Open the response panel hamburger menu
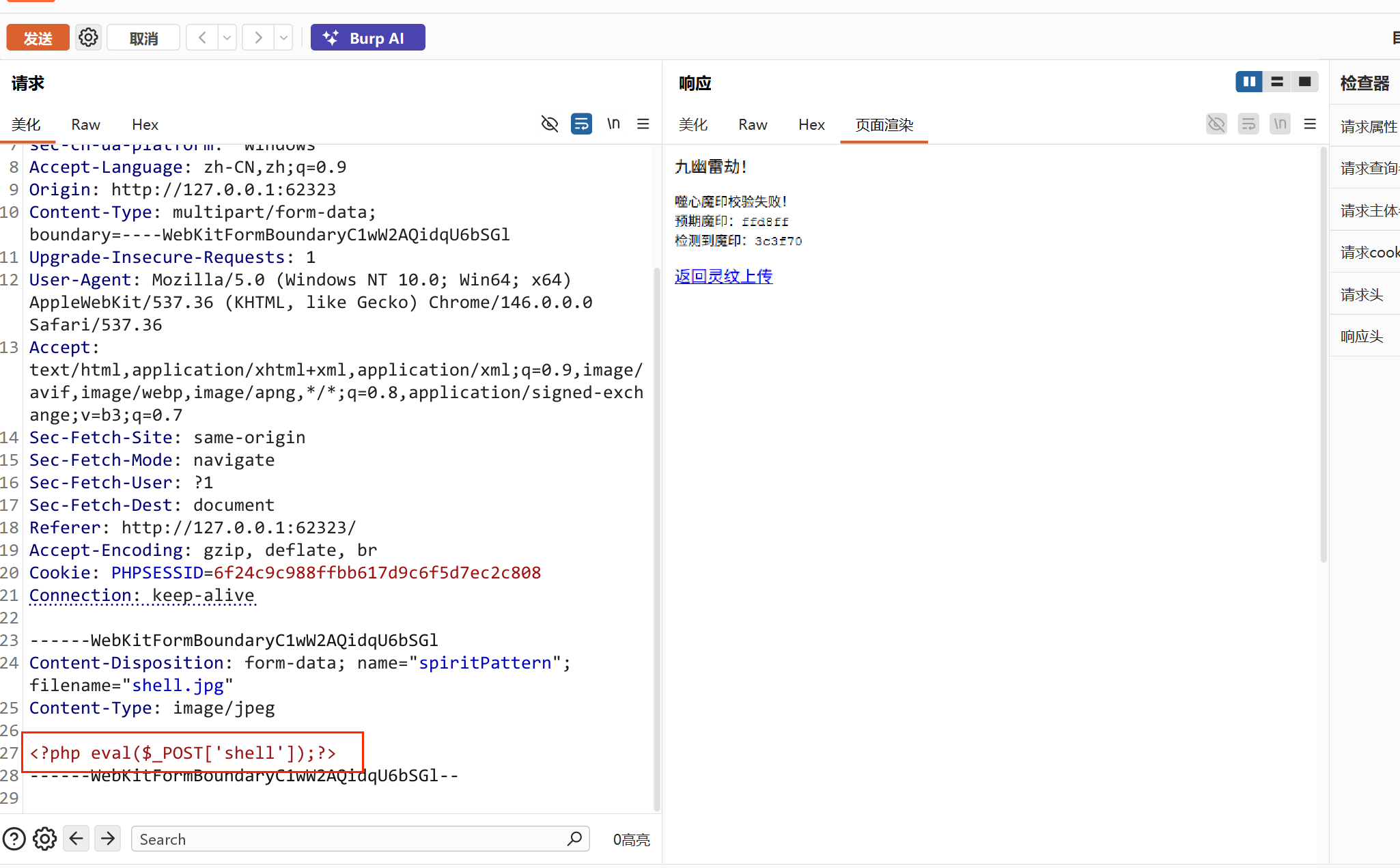The image size is (1400, 868). (x=1310, y=124)
